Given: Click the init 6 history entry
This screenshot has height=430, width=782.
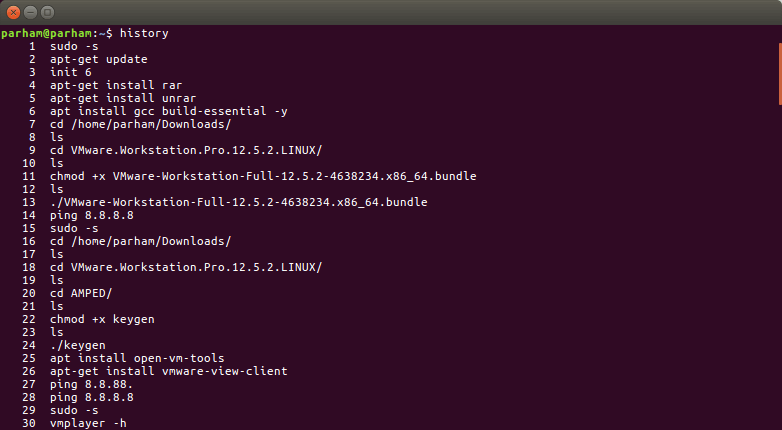Looking at the screenshot, I should pos(70,72).
